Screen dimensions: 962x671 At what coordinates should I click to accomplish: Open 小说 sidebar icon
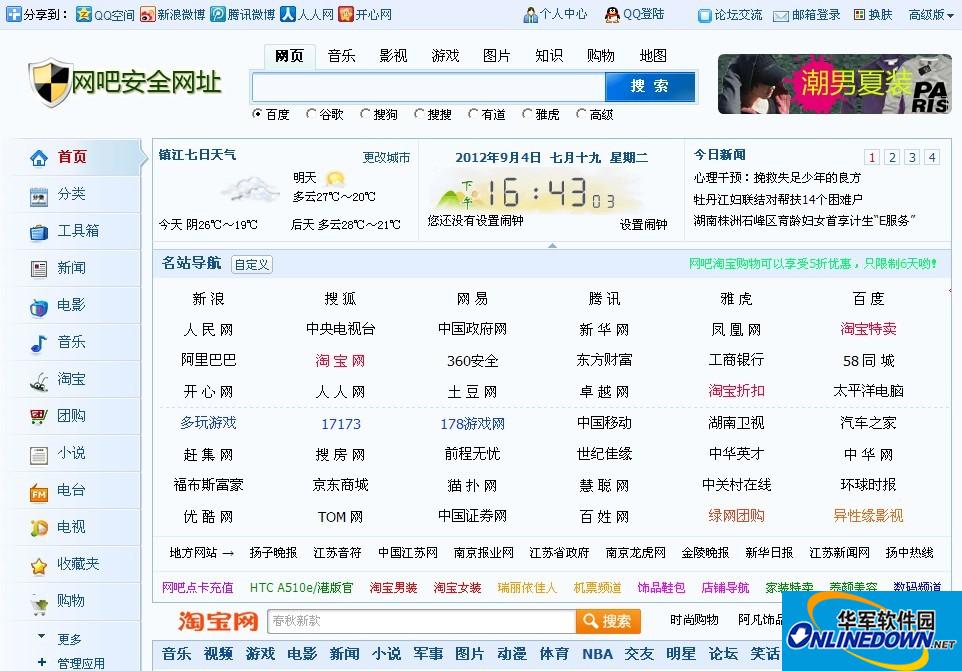[x=39, y=454]
